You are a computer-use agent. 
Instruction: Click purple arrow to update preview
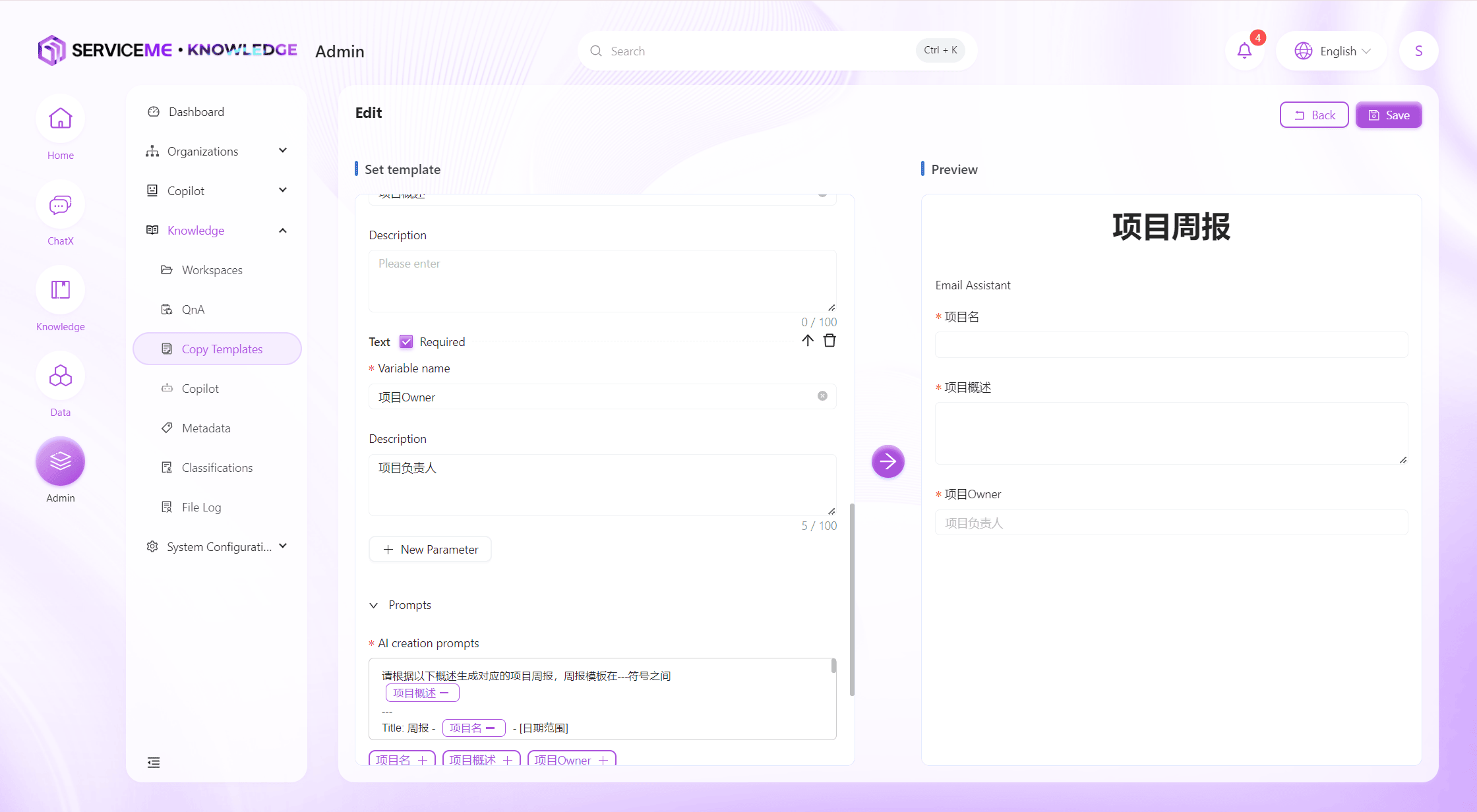[x=888, y=461]
